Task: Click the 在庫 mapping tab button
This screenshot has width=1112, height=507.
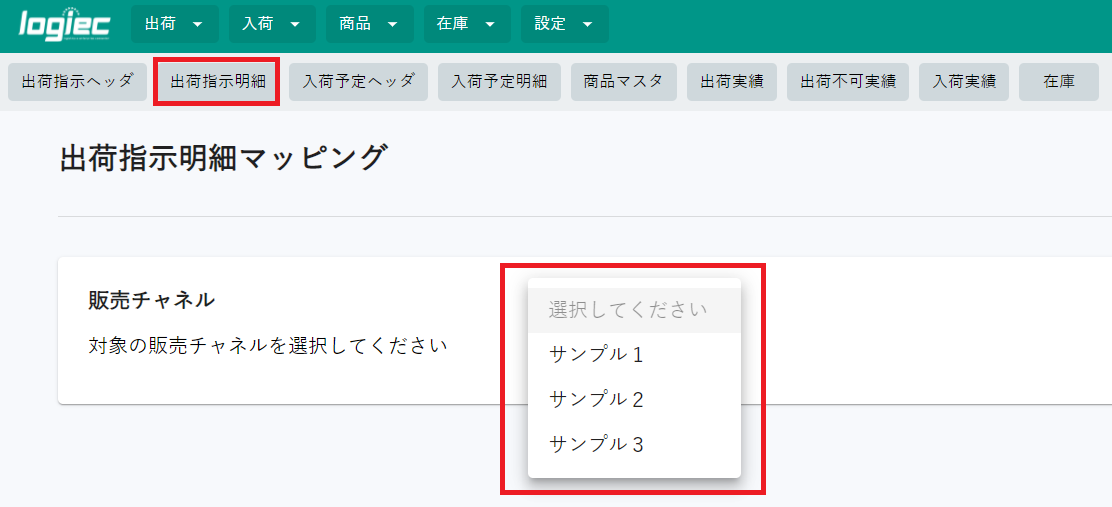Action: coord(1058,82)
